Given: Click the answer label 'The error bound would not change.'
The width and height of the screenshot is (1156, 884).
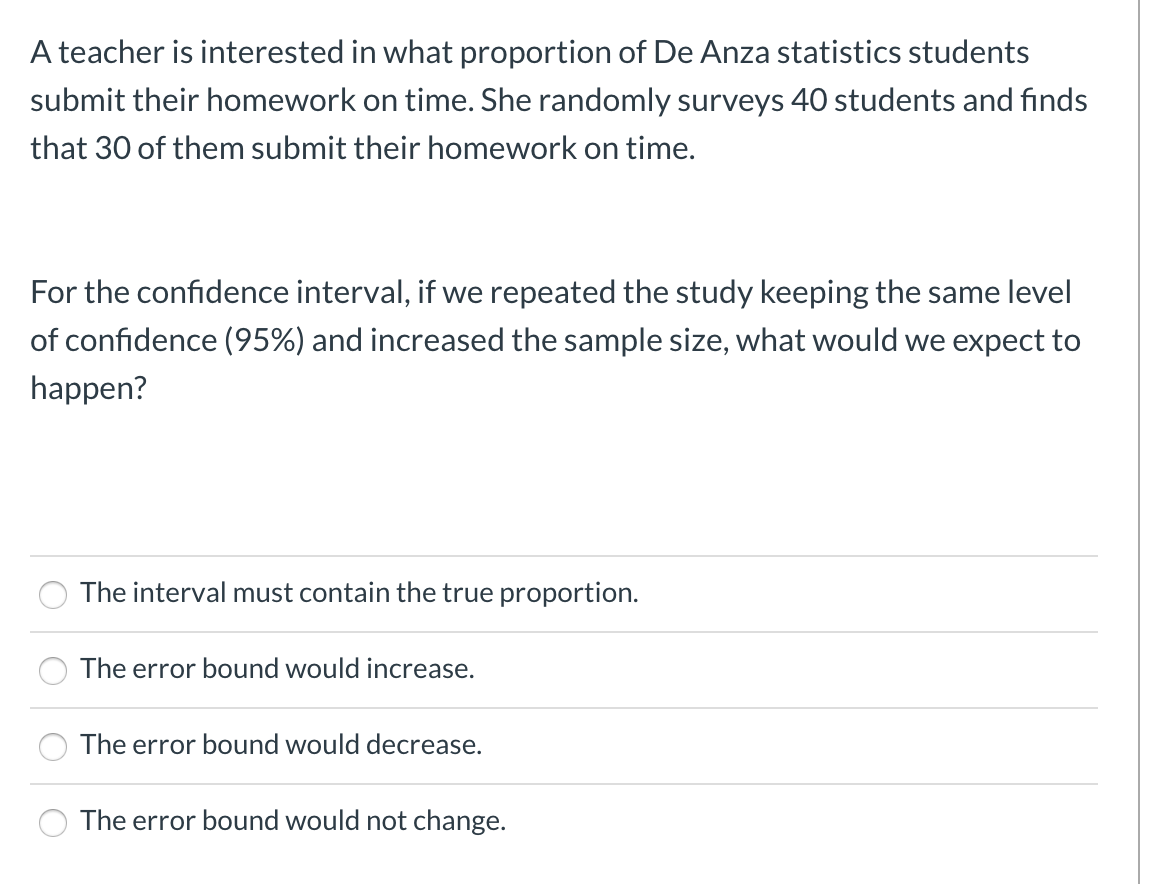Looking at the screenshot, I should [293, 821].
